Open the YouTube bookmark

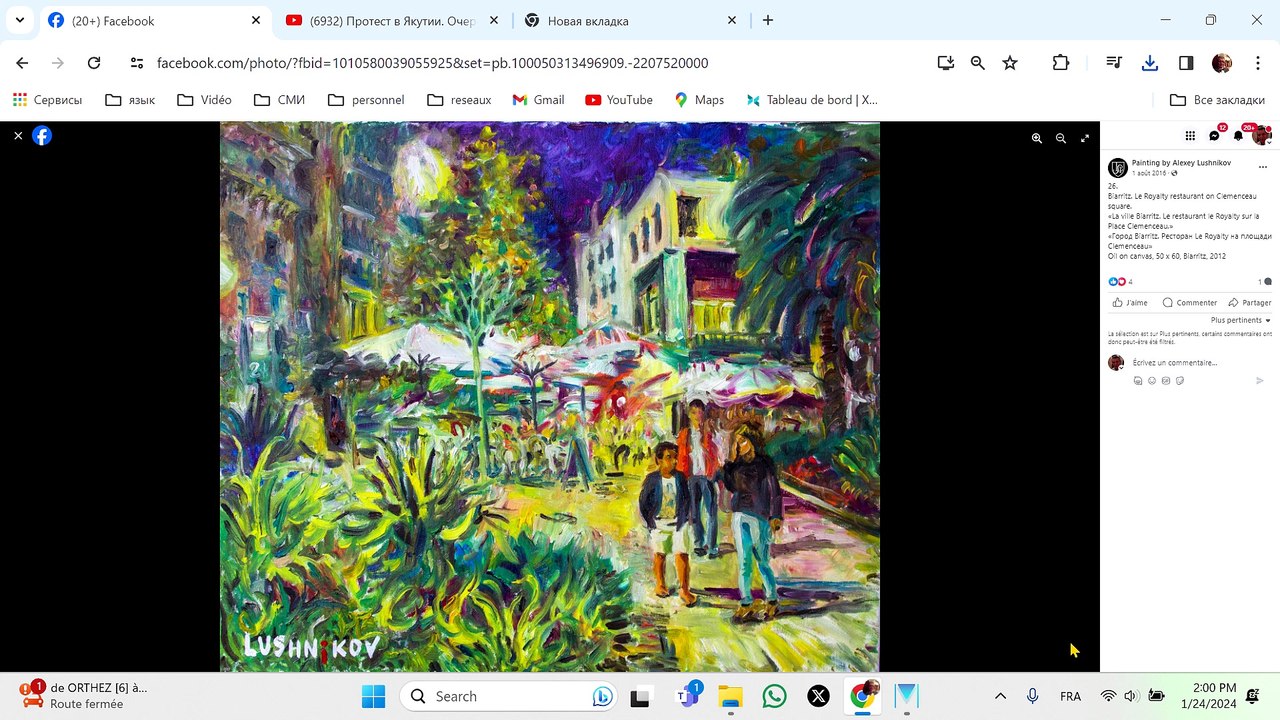619,100
